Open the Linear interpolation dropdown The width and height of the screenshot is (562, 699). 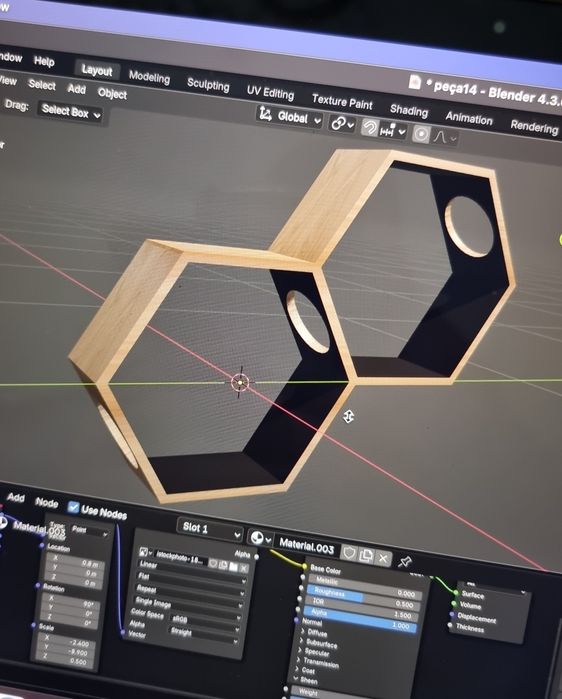[x=192, y=572]
